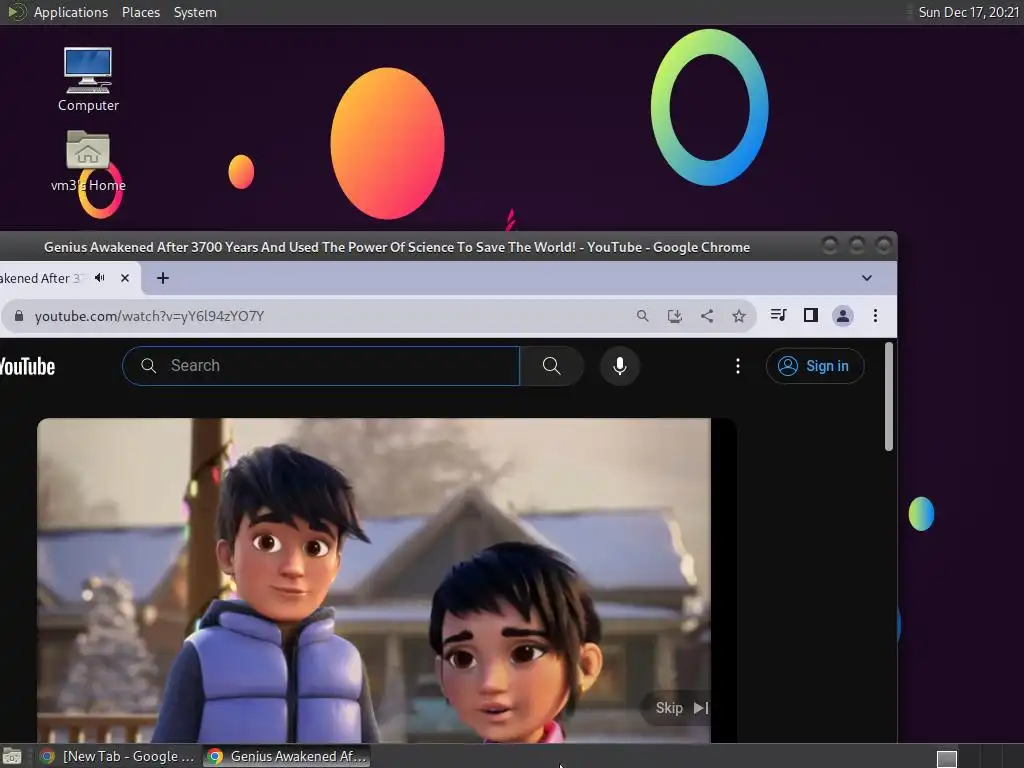Sign in to YouTube

[x=815, y=366]
